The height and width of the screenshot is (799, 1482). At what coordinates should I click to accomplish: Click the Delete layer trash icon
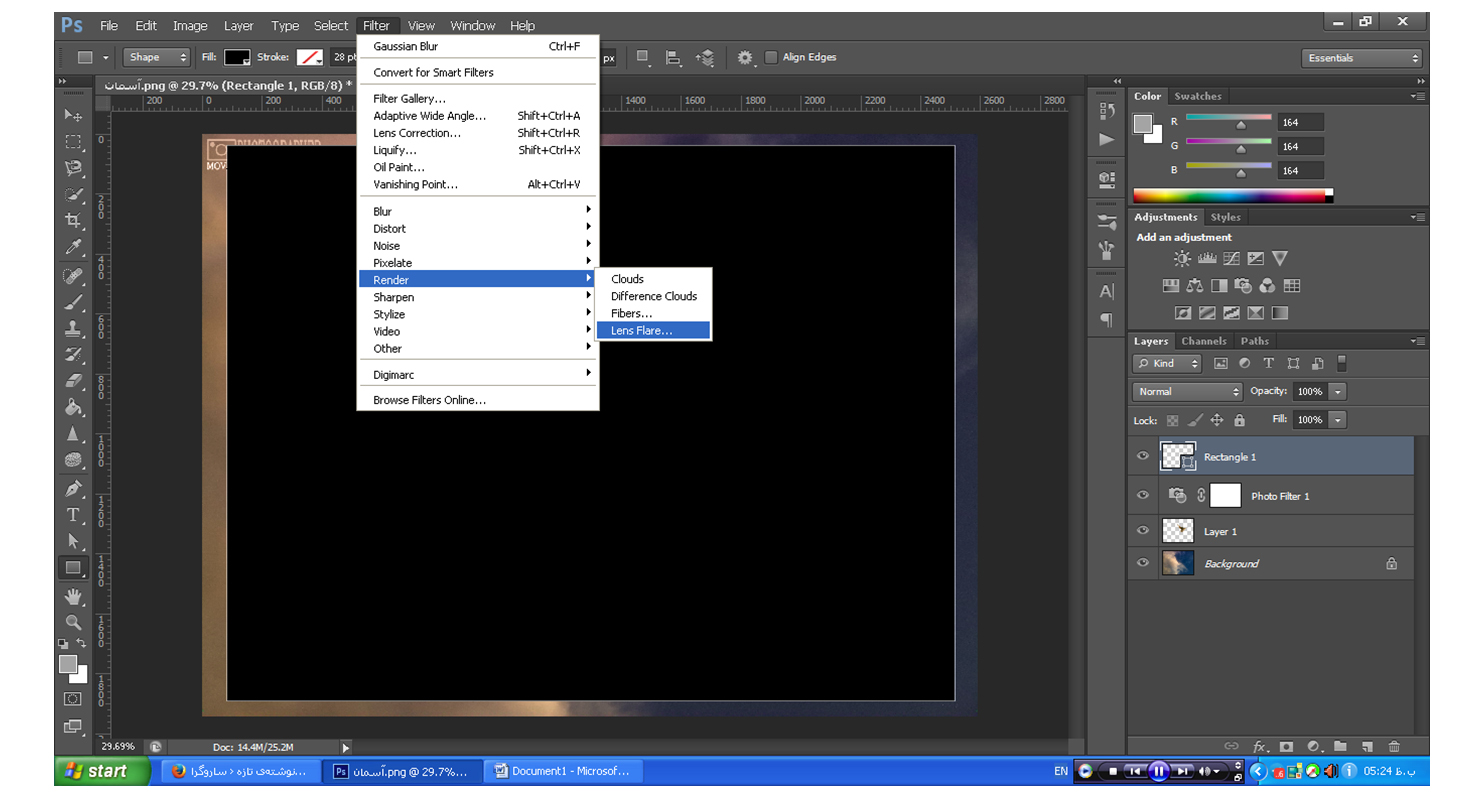tap(1394, 746)
